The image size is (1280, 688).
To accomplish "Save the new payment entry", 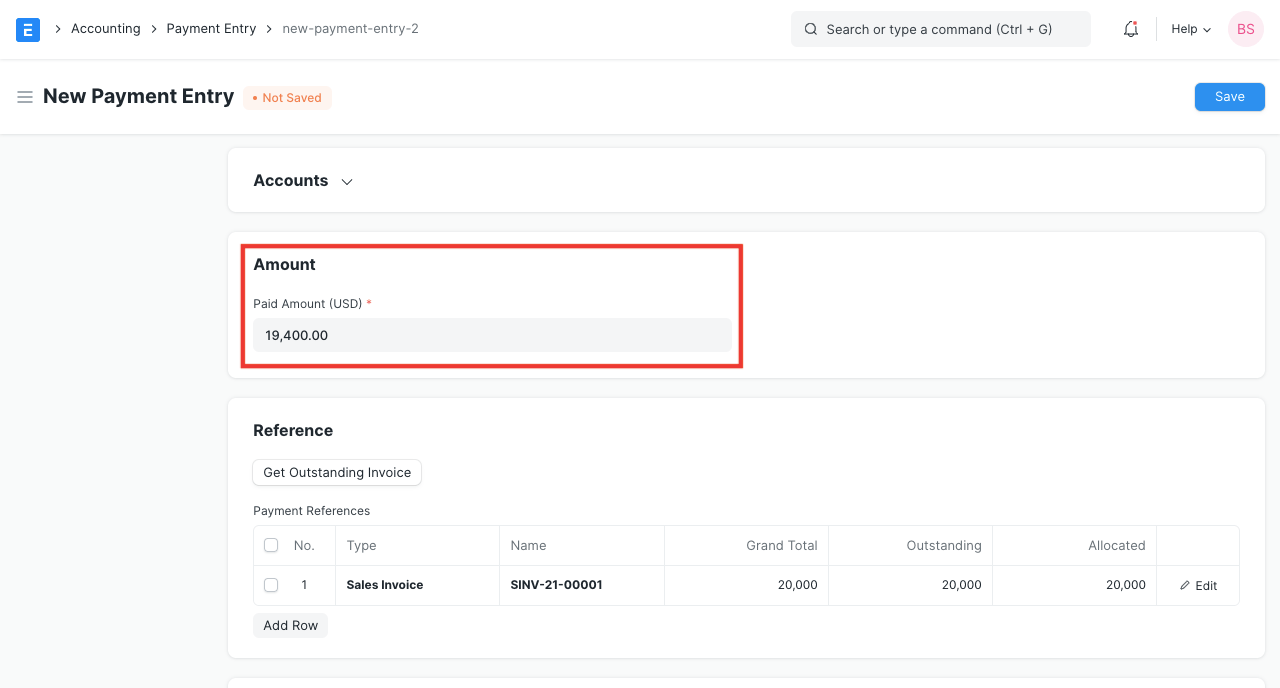I will click(1229, 96).
